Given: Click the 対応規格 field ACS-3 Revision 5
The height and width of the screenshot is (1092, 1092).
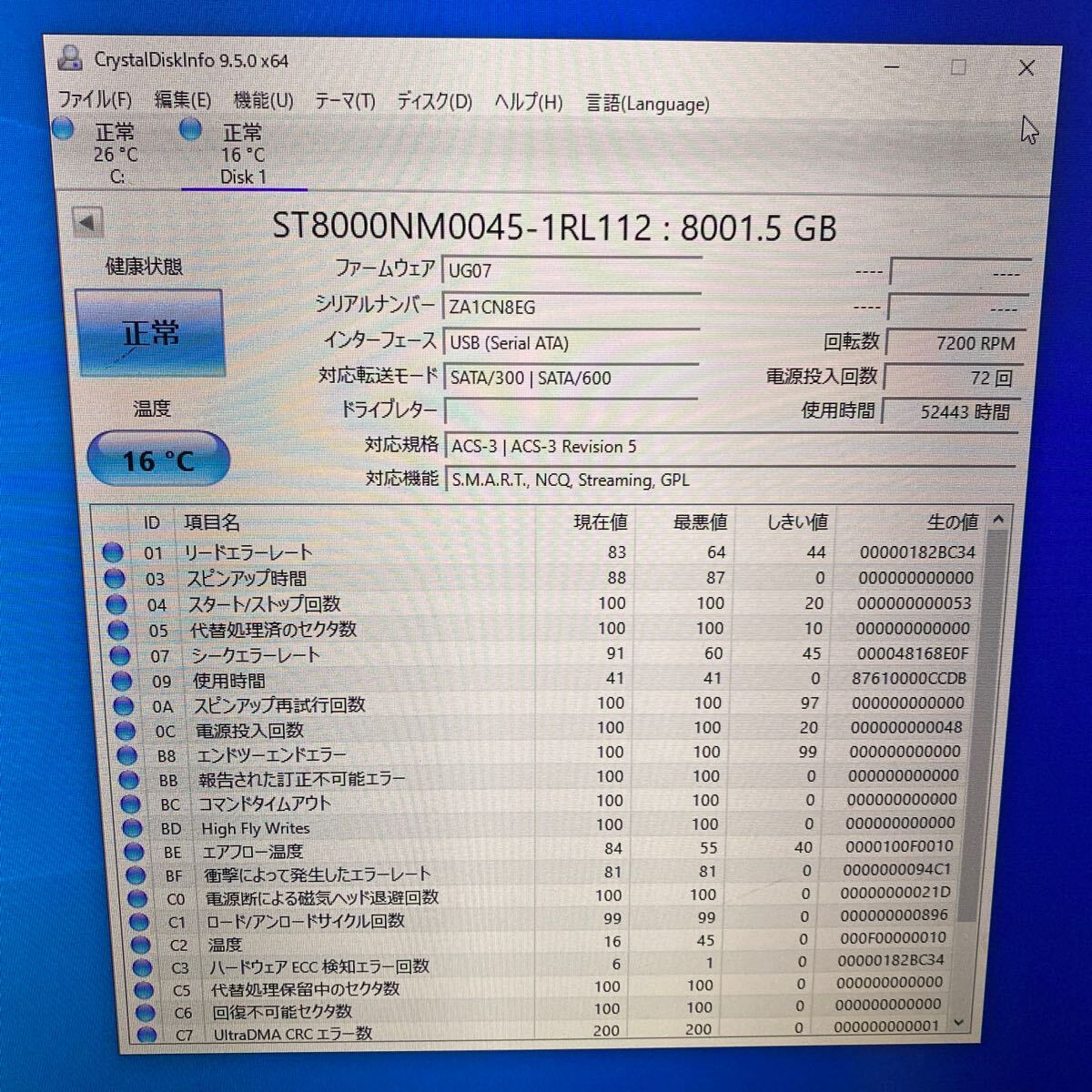Looking at the screenshot, I should point(731,446).
